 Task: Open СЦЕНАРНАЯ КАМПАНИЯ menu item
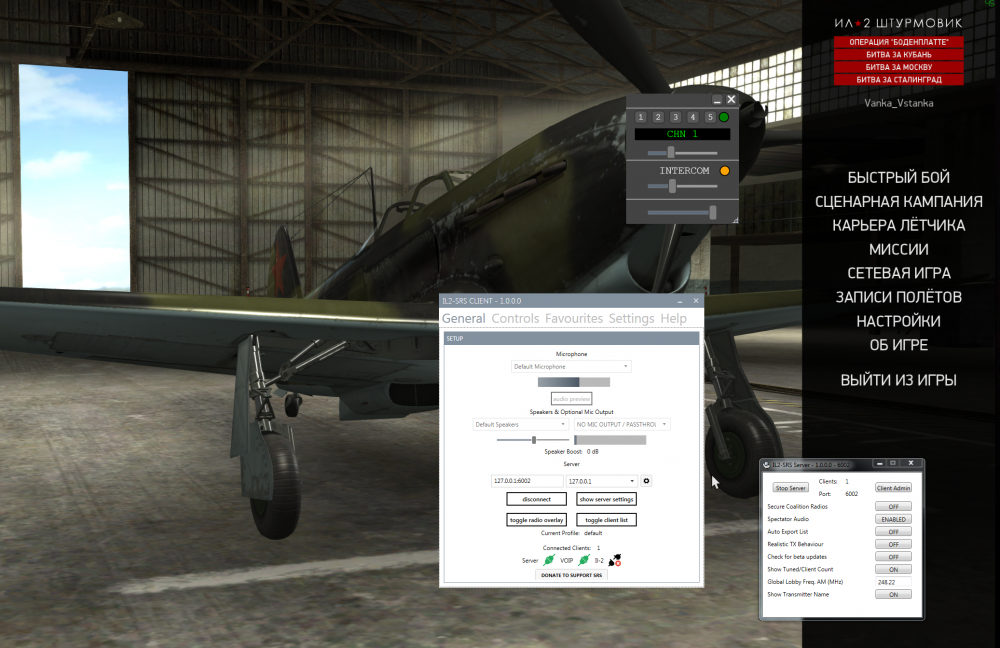(899, 202)
